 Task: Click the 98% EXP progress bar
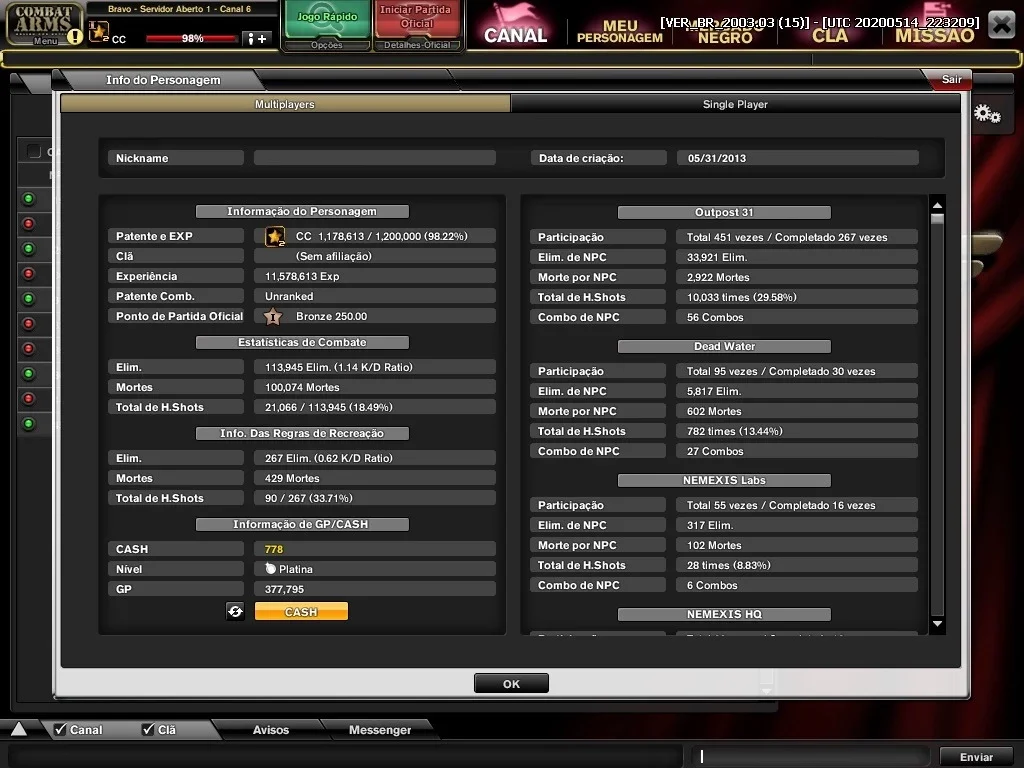point(191,39)
